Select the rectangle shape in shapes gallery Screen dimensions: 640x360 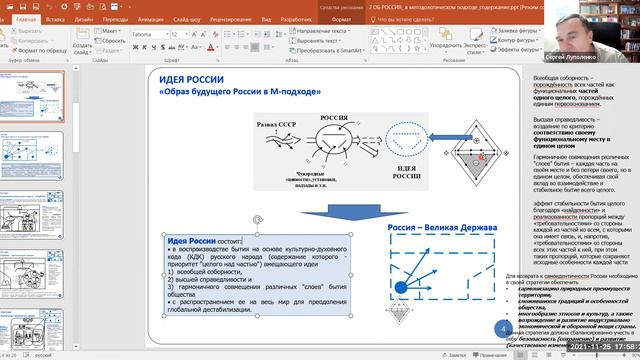coord(400,31)
